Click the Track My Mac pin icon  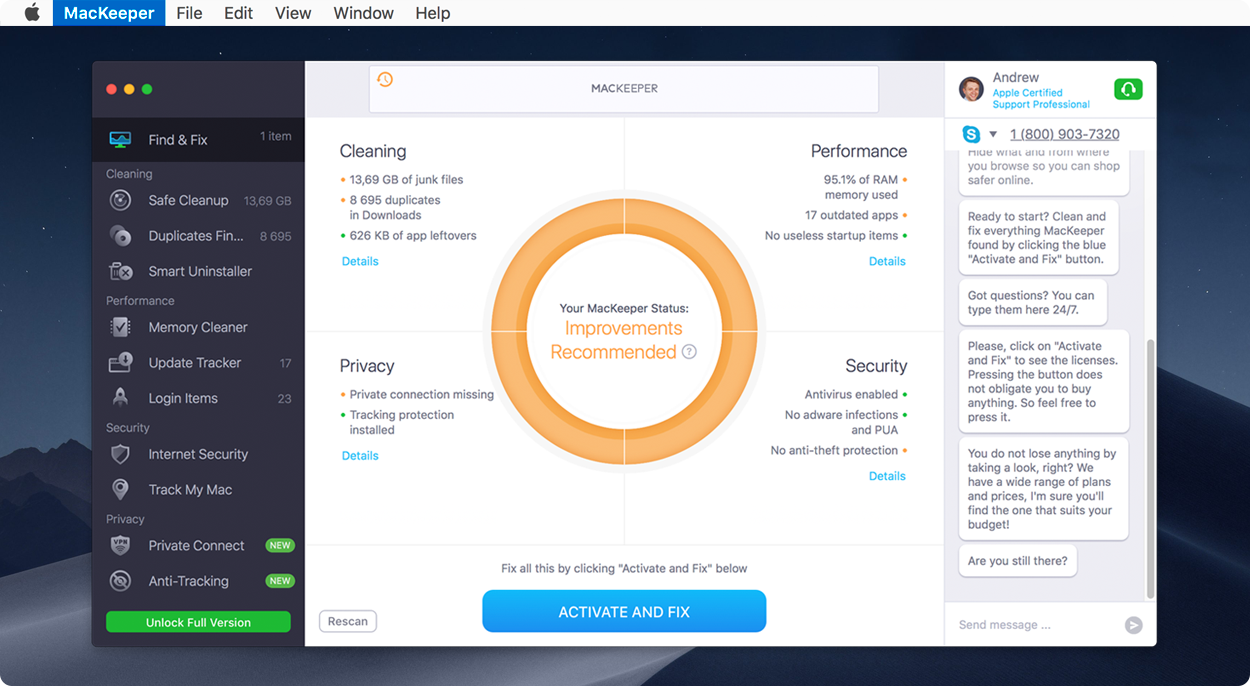(120, 489)
